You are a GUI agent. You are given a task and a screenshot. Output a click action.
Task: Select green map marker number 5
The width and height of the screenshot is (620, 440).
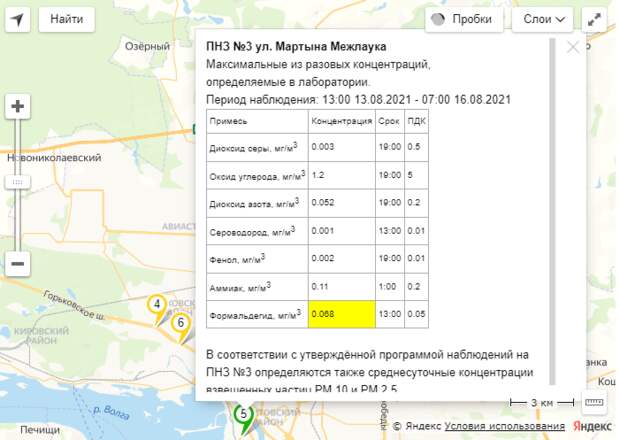pos(242,414)
